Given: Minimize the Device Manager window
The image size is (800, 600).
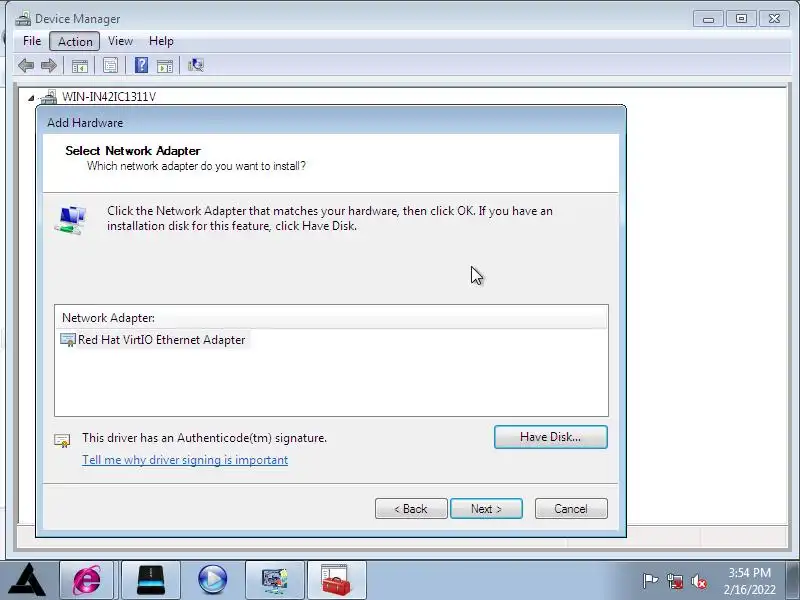Looking at the screenshot, I should [x=708, y=19].
